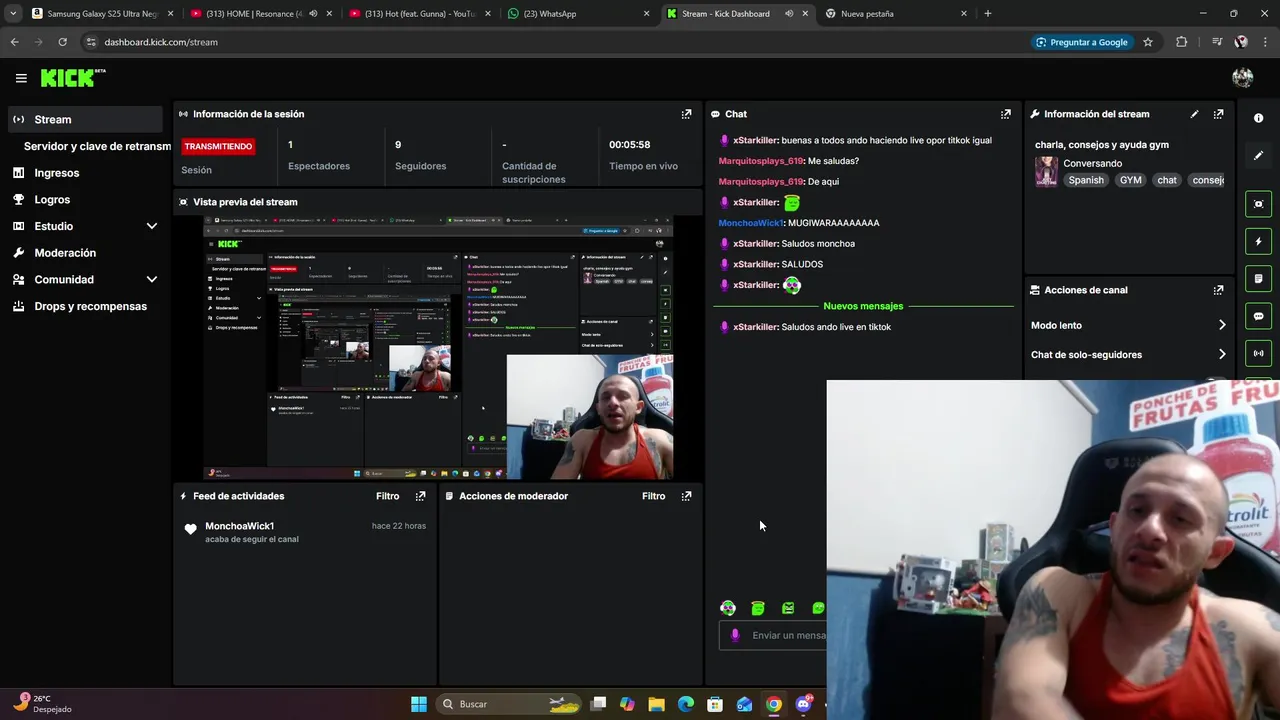This screenshot has width=1280, height=720.
Task: Open a new browser tab
Action: click(988, 14)
